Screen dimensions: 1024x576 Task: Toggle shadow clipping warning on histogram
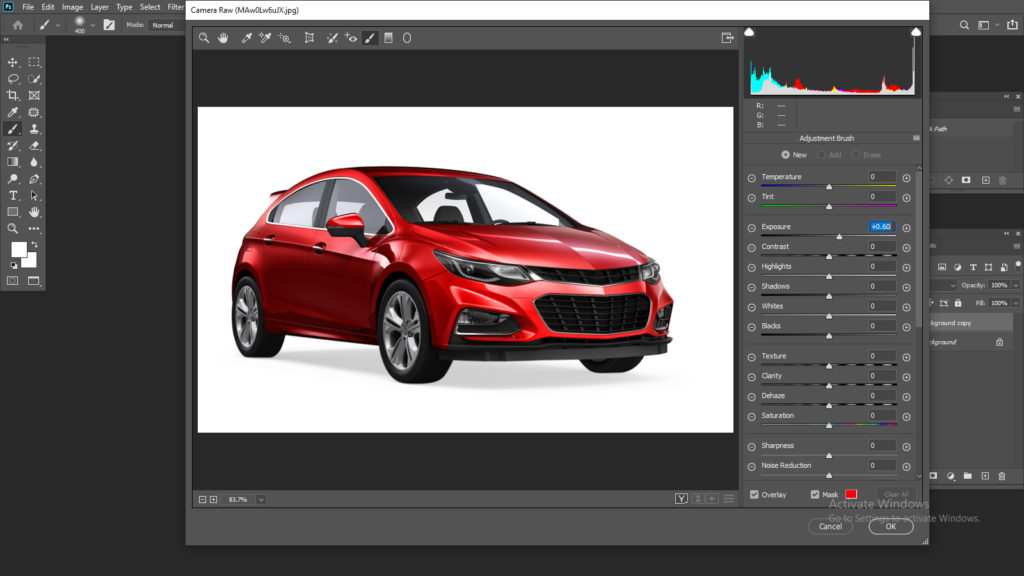click(x=749, y=32)
